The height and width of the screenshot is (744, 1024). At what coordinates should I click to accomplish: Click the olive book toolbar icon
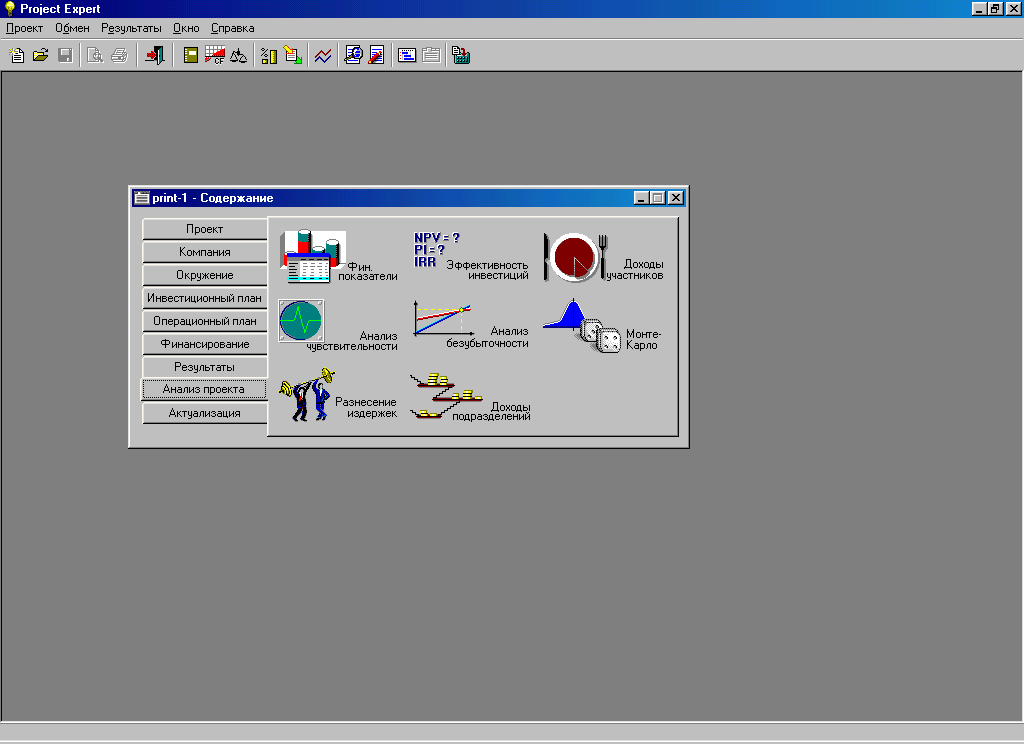pyautogui.click(x=191, y=56)
